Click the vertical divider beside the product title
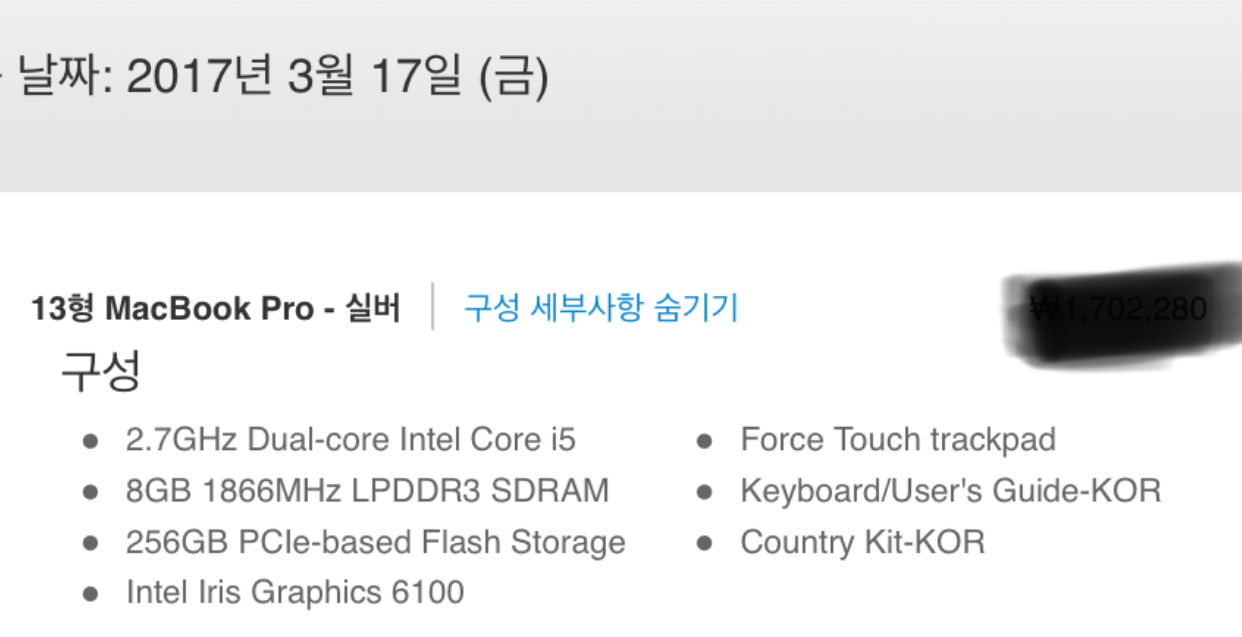This screenshot has height=637, width=1242. pos(433,306)
